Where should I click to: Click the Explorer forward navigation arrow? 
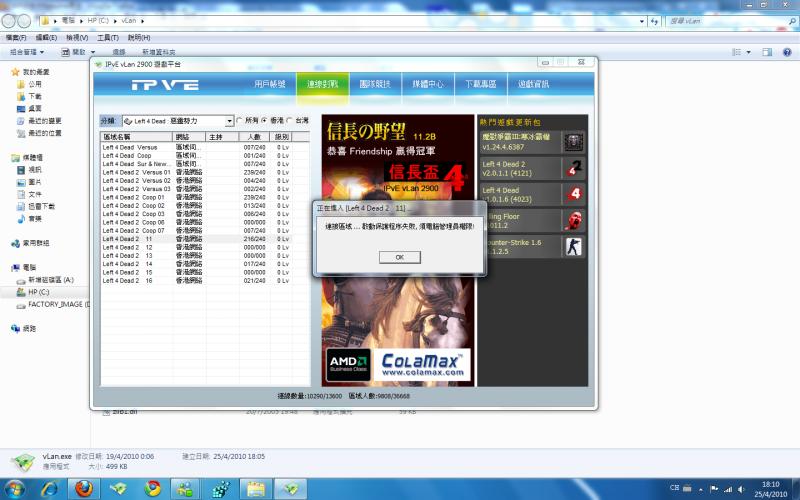(24, 21)
